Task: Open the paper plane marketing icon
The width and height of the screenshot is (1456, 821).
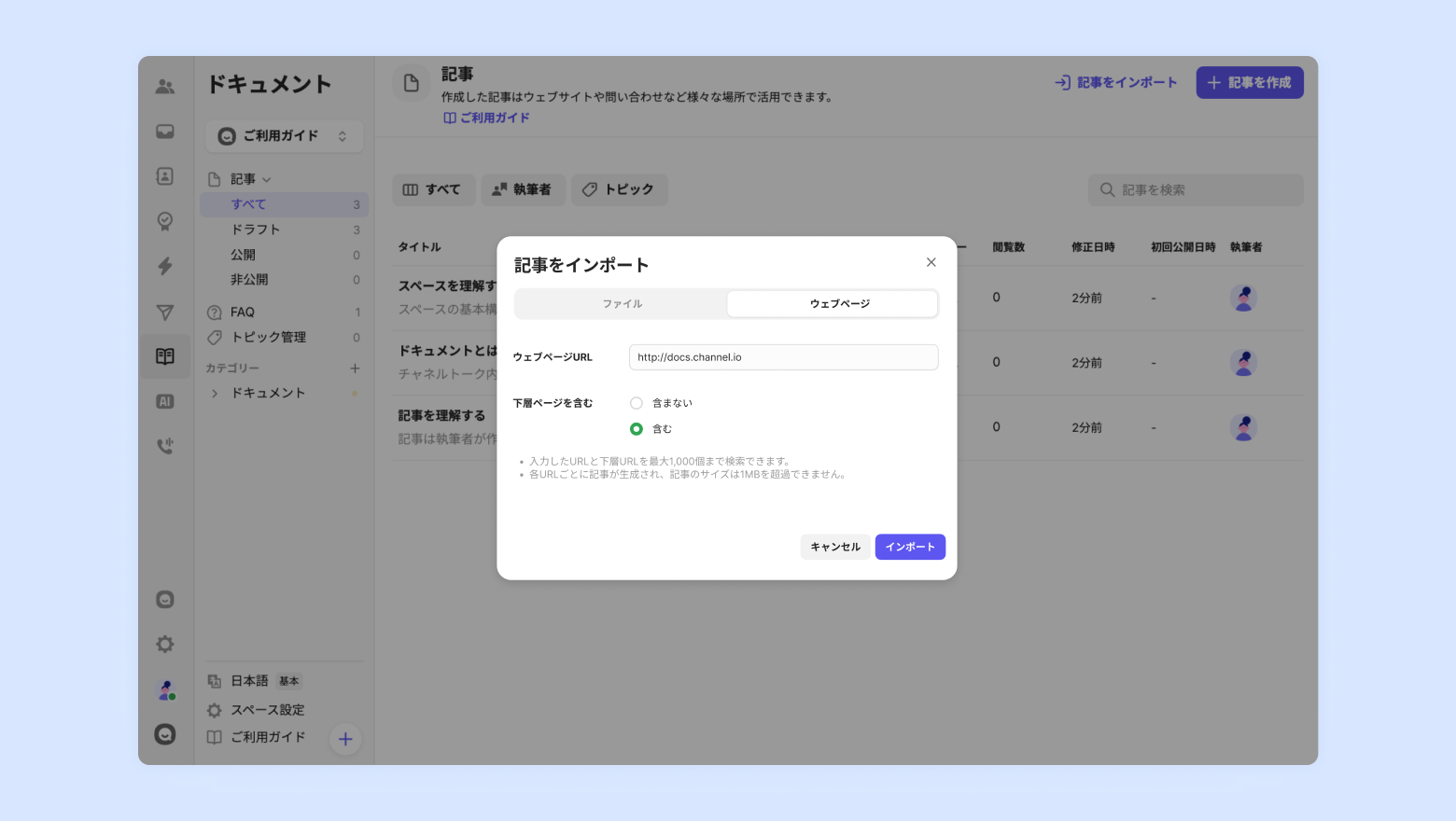Action: pyautogui.click(x=165, y=313)
